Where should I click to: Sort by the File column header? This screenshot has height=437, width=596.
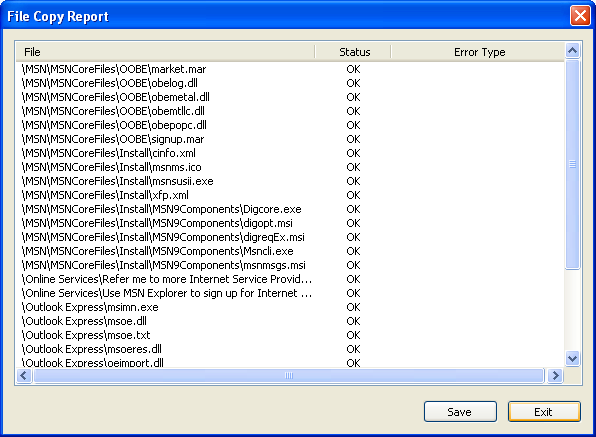pos(165,52)
